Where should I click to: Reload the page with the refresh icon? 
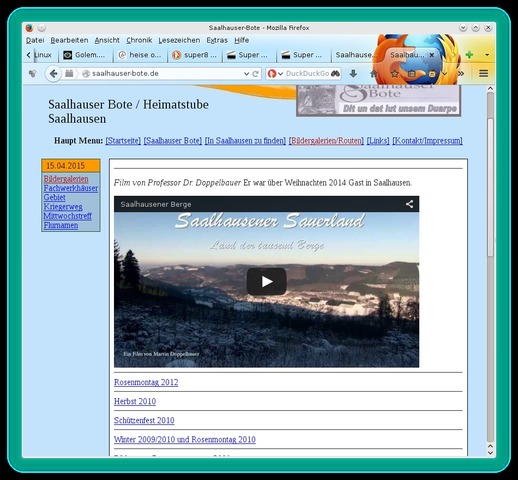tap(256, 74)
